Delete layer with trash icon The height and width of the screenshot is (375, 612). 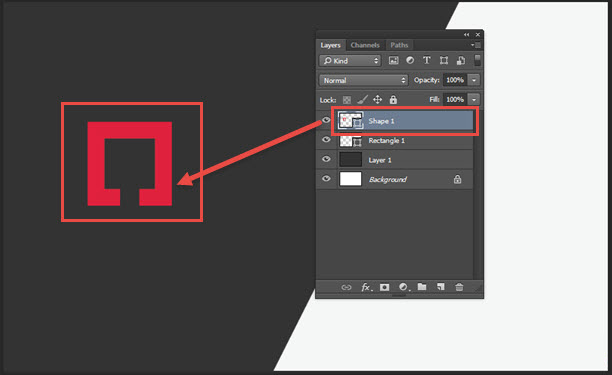[x=459, y=287]
